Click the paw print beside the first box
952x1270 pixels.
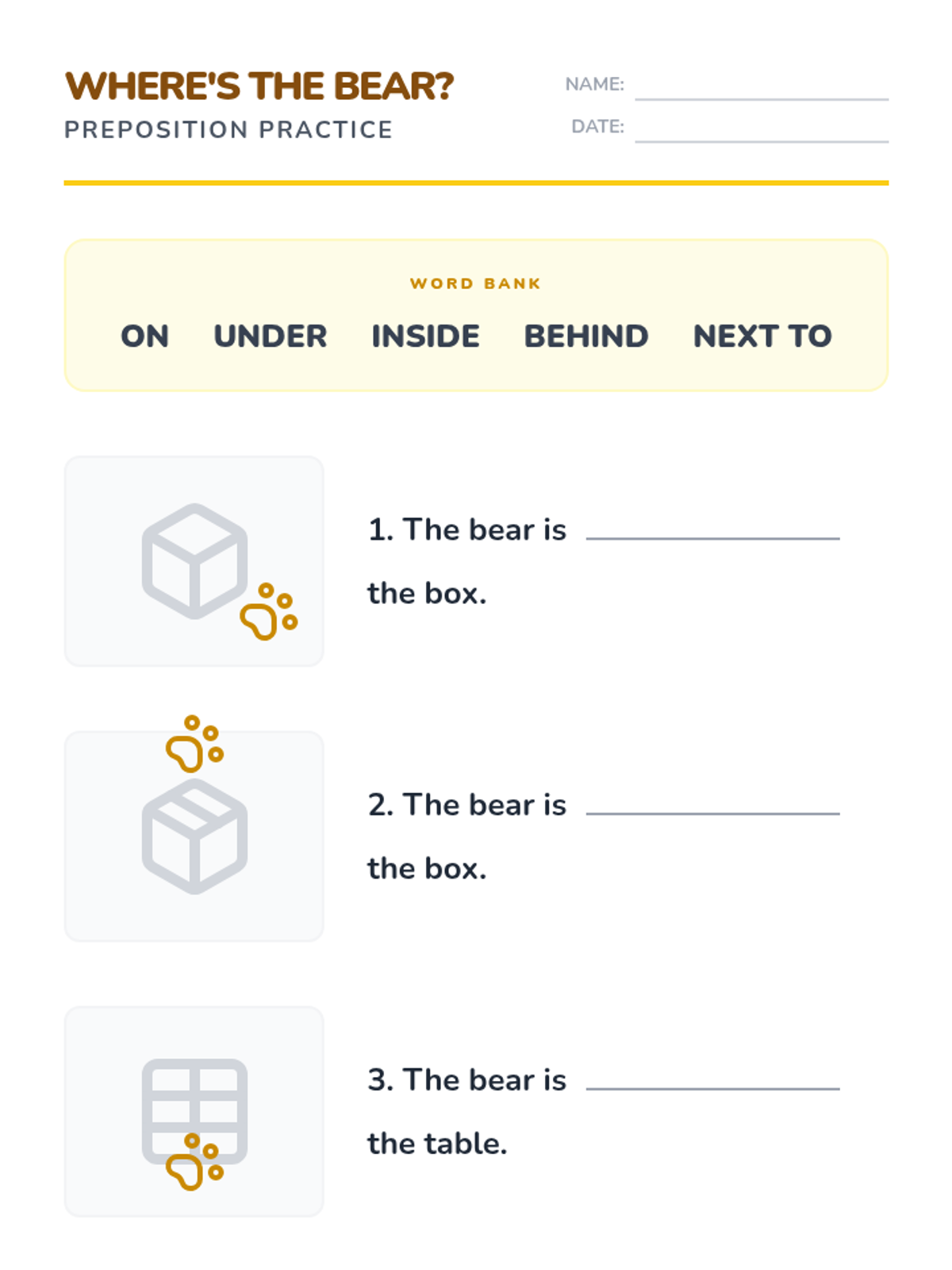pos(268,611)
